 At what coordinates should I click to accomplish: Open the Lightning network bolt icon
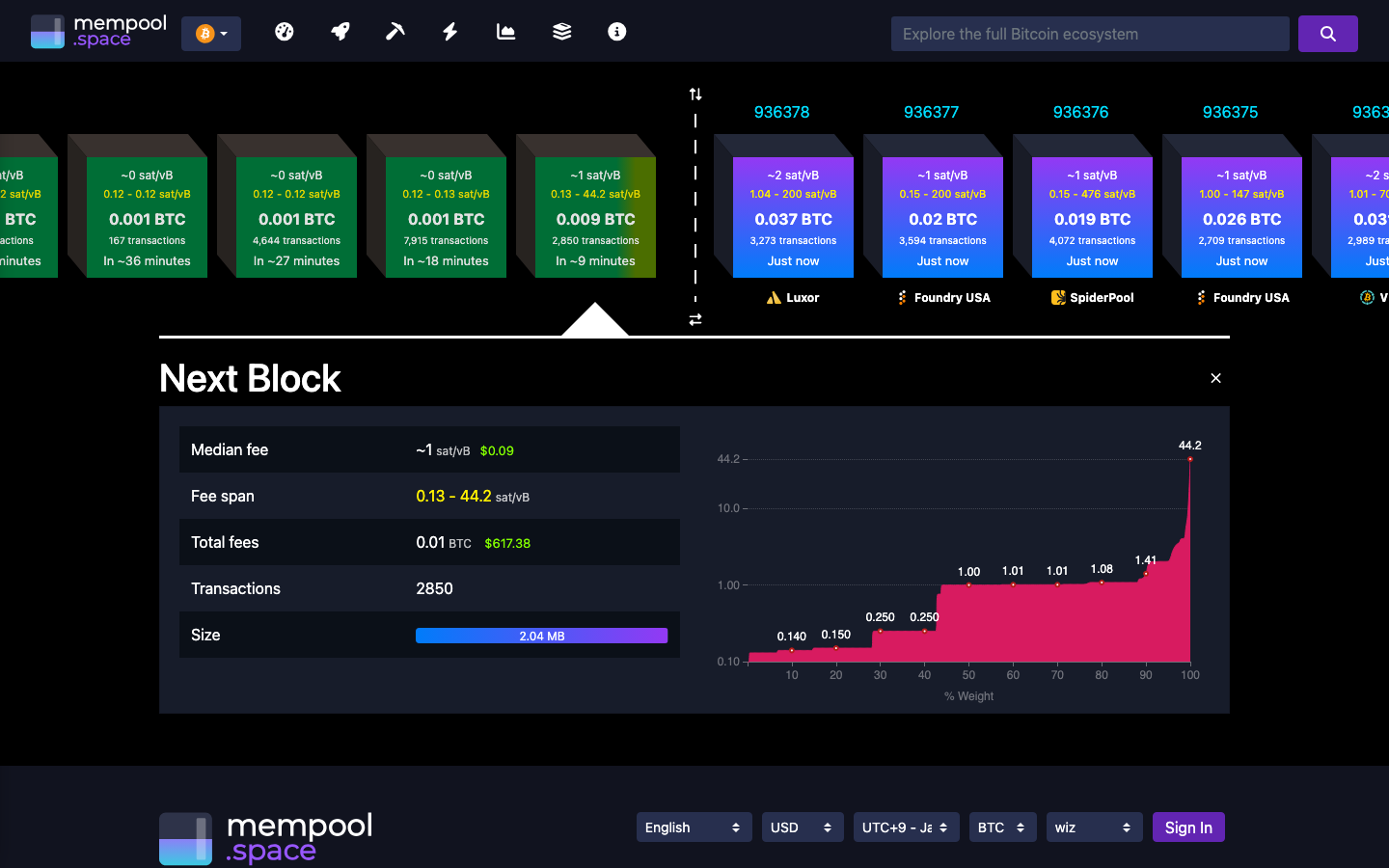click(449, 31)
